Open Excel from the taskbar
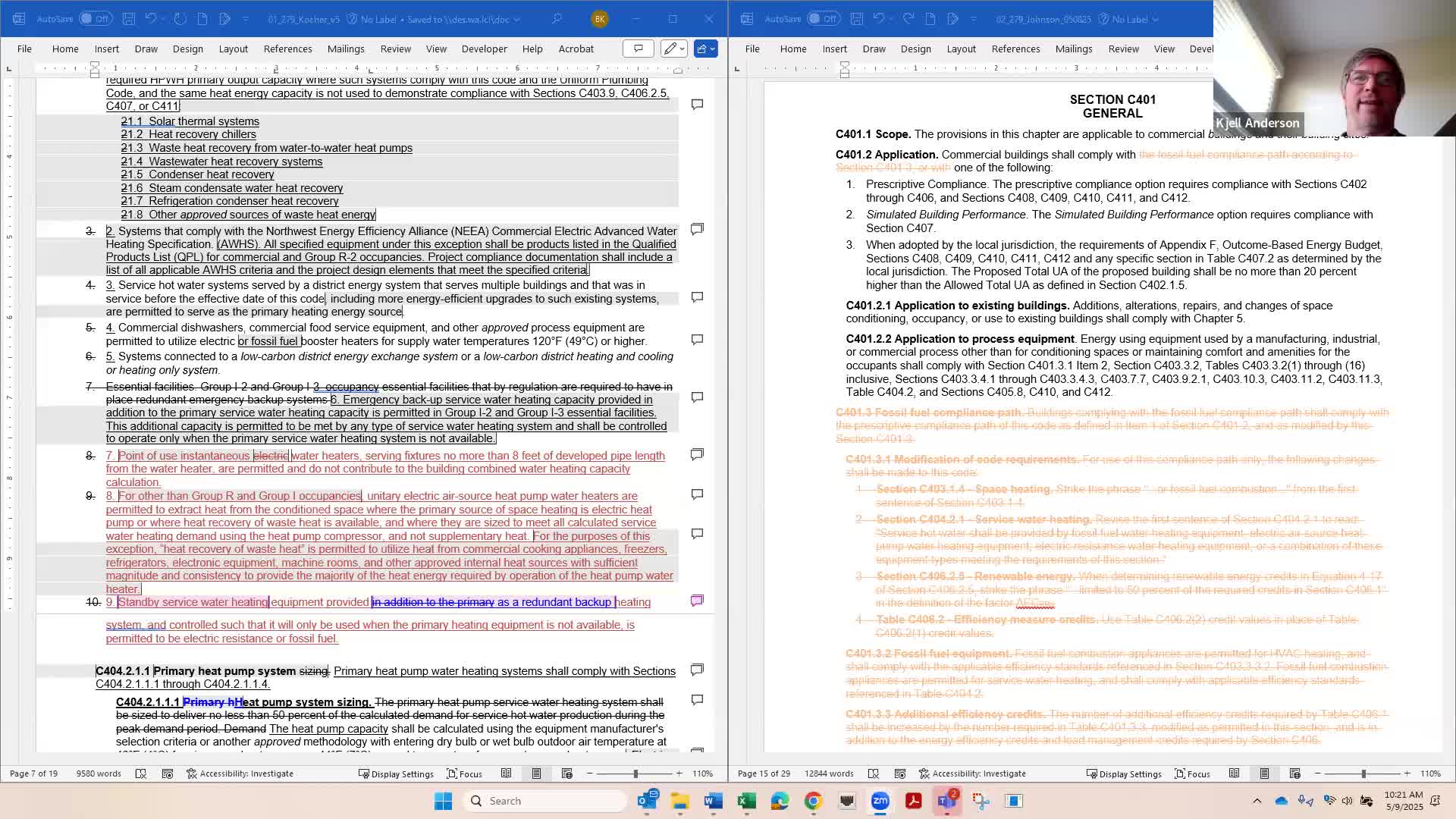The image size is (1456, 819). pos(746,801)
